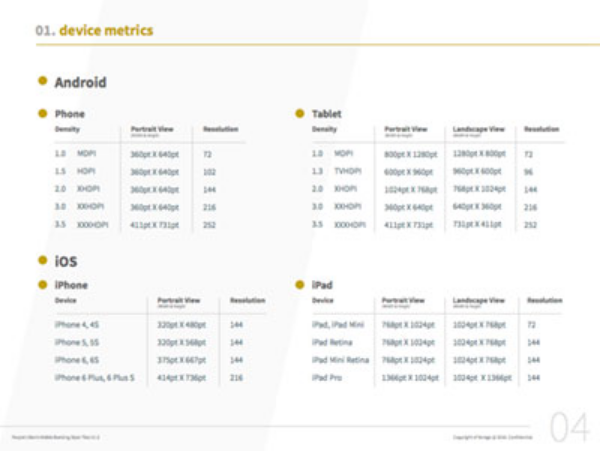Click the yellow bullet next to iPad
Screen dimensions: 600x452
(300, 285)
